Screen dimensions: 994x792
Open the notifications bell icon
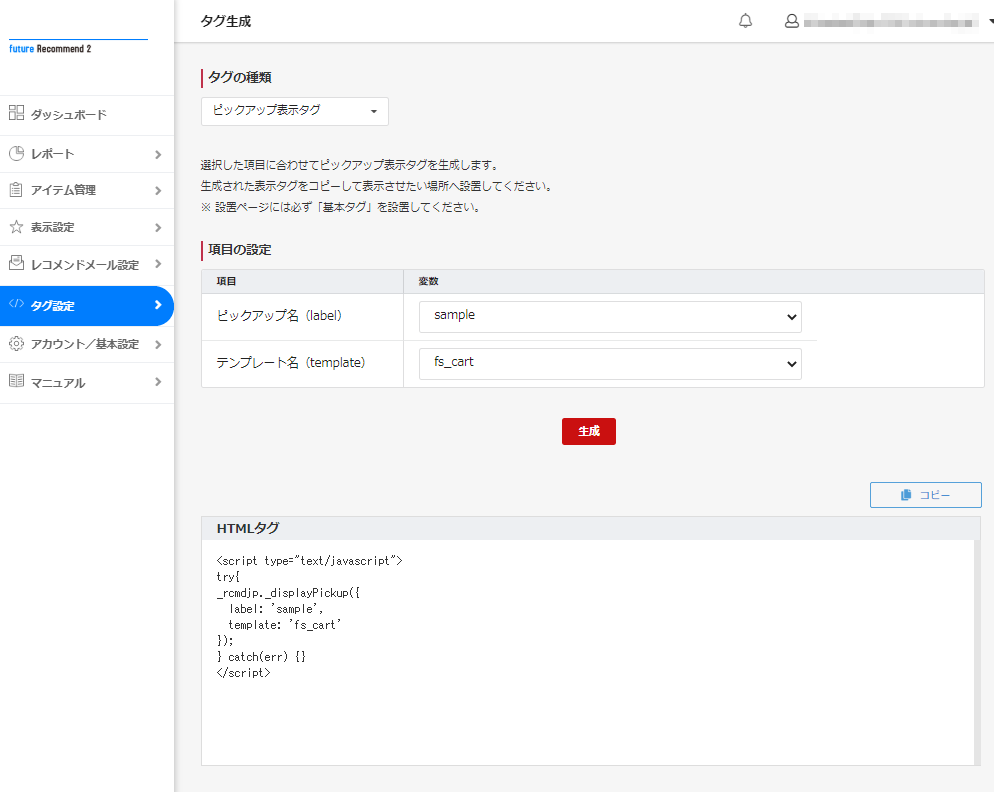[x=746, y=21]
